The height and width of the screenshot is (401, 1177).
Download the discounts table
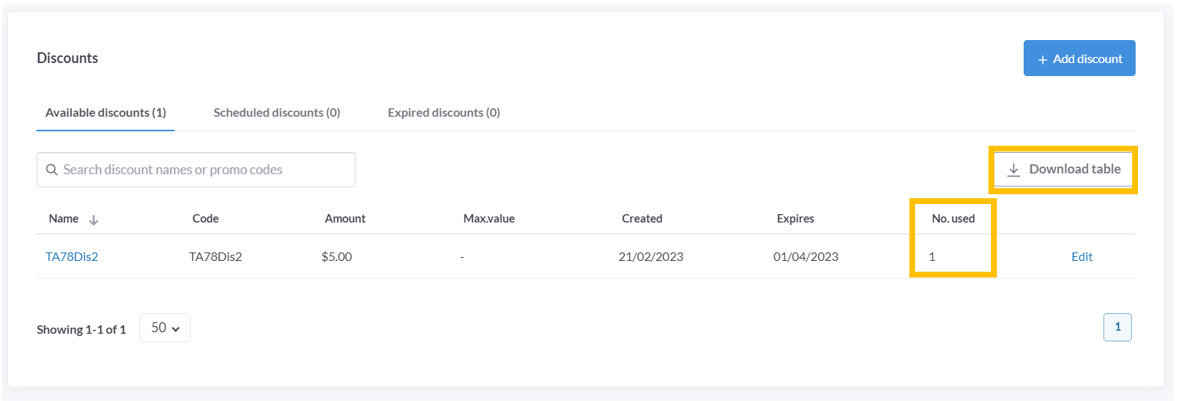1064,170
